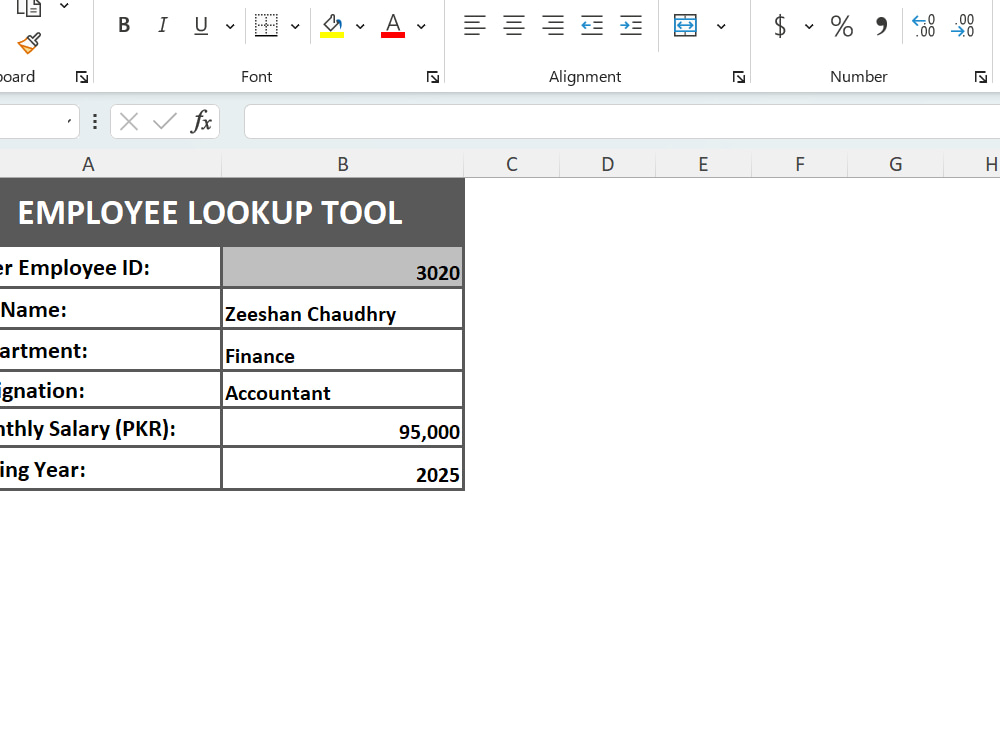The image size is (1000, 750).
Task: Toggle Bold formatting
Action: [124, 26]
